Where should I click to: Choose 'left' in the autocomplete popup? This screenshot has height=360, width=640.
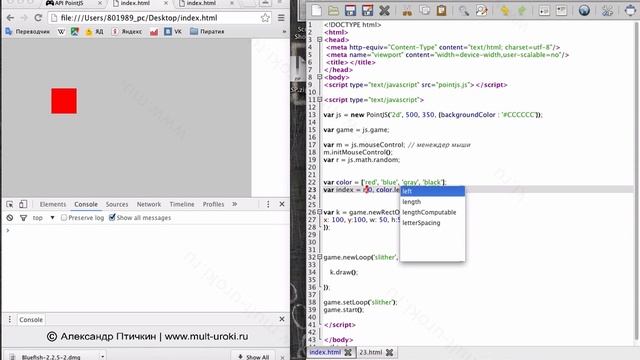coord(432,191)
